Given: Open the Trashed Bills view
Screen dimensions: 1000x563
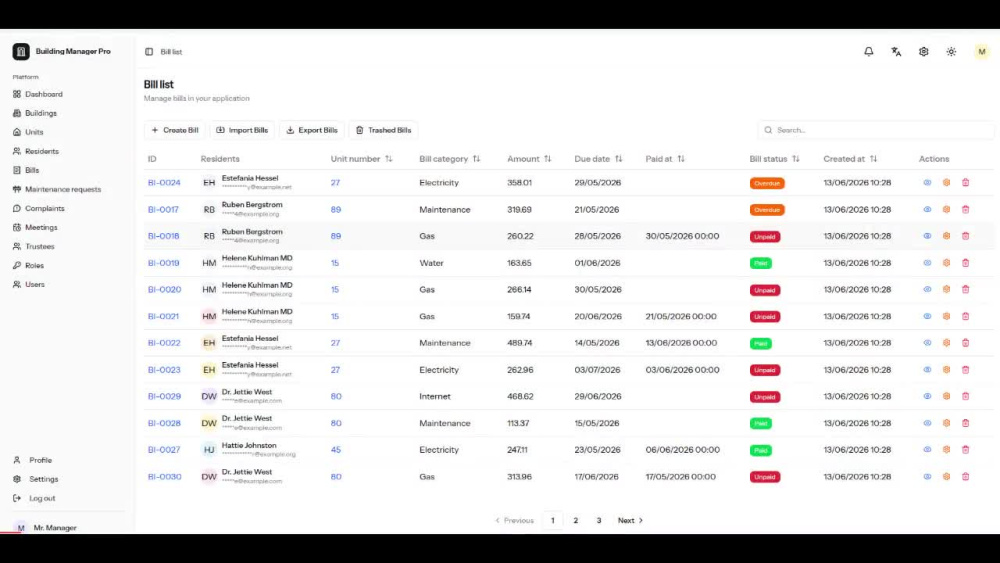Looking at the screenshot, I should 383,130.
